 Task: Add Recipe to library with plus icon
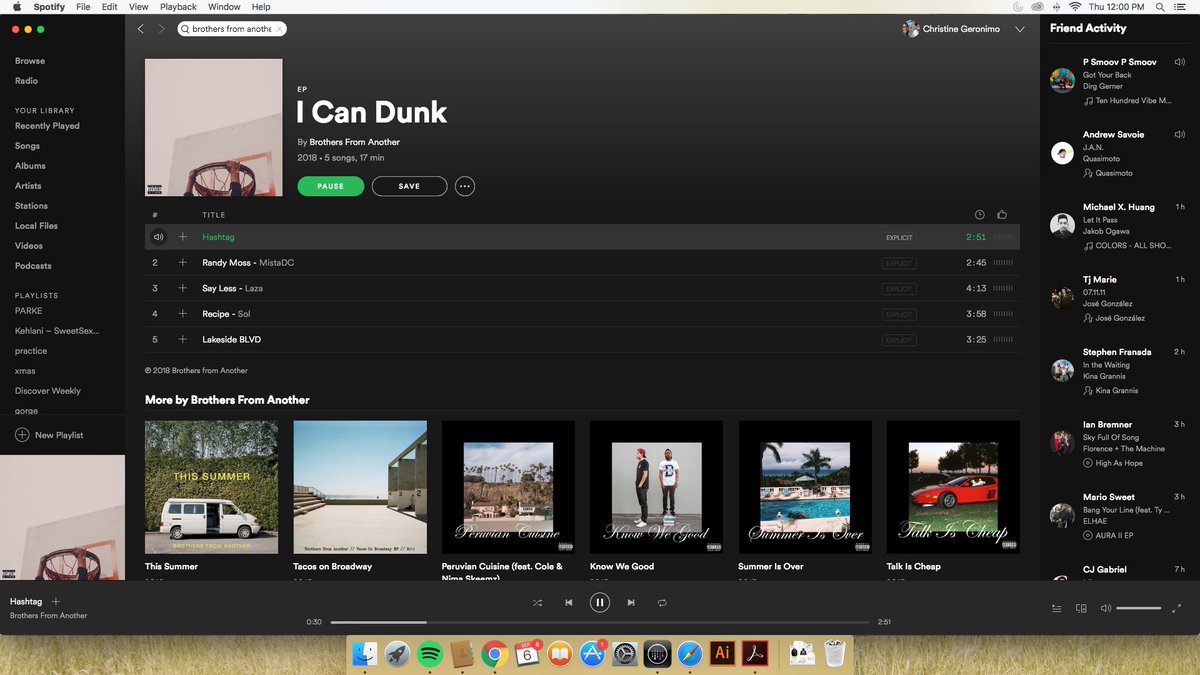point(182,314)
